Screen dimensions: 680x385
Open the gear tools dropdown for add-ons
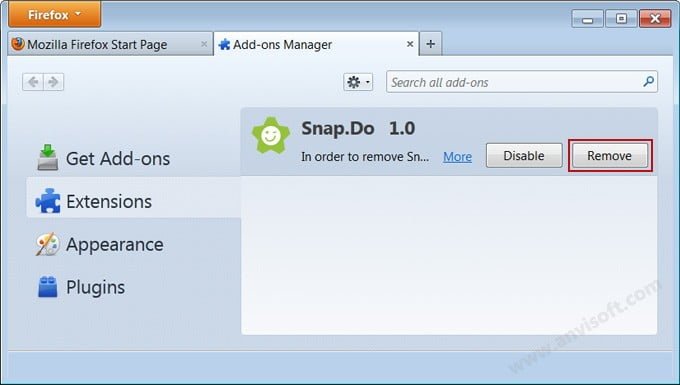pyautogui.click(x=358, y=82)
